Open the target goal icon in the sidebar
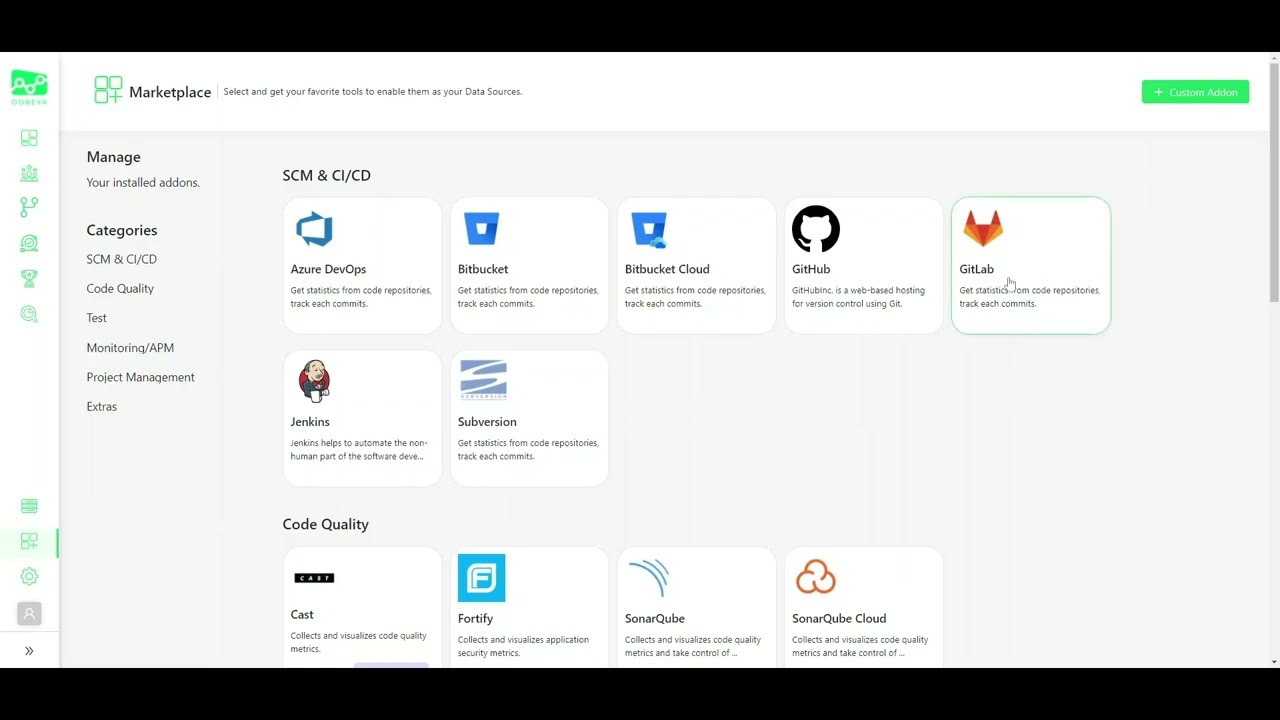 (x=29, y=243)
